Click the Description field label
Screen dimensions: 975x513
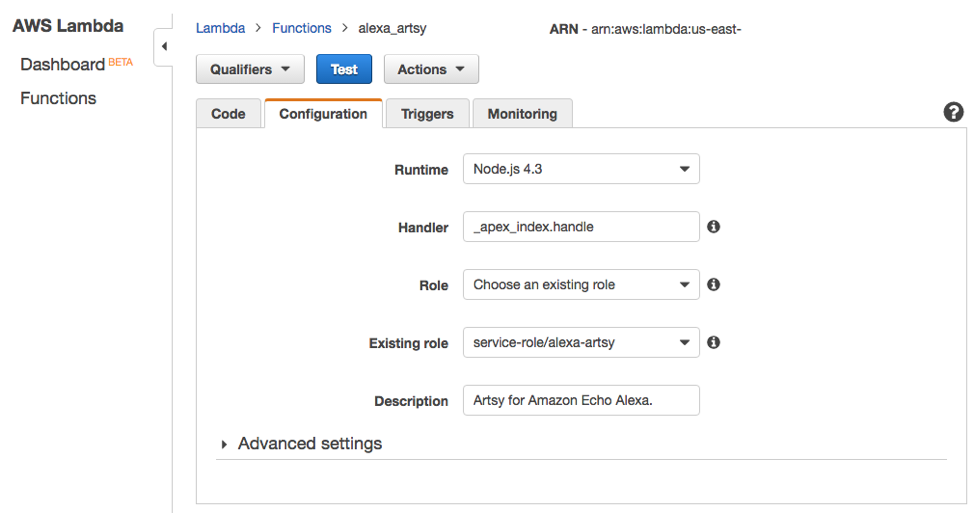tap(411, 401)
